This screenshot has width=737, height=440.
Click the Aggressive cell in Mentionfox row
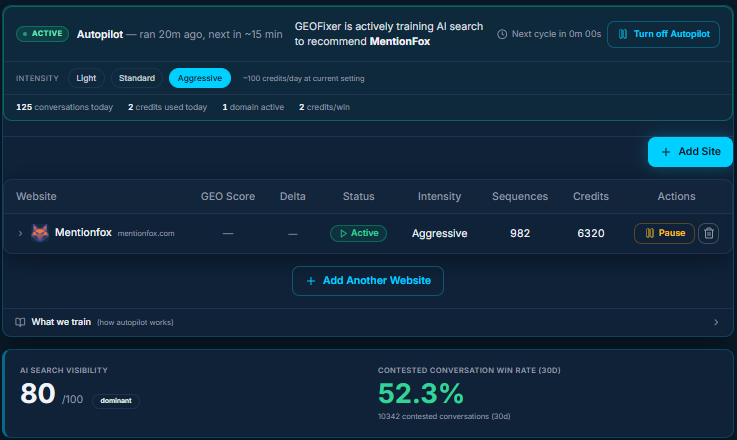[439, 234]
